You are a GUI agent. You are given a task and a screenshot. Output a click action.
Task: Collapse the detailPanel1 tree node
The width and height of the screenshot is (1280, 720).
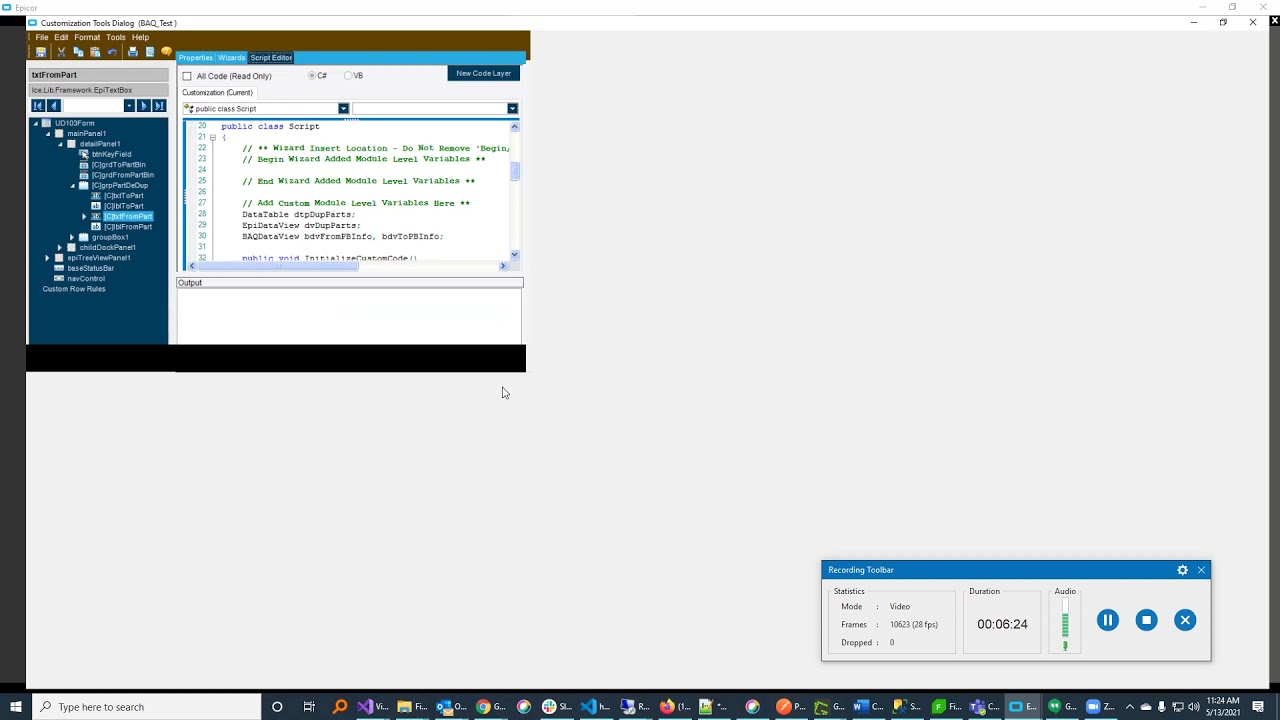tap(60, 144)
